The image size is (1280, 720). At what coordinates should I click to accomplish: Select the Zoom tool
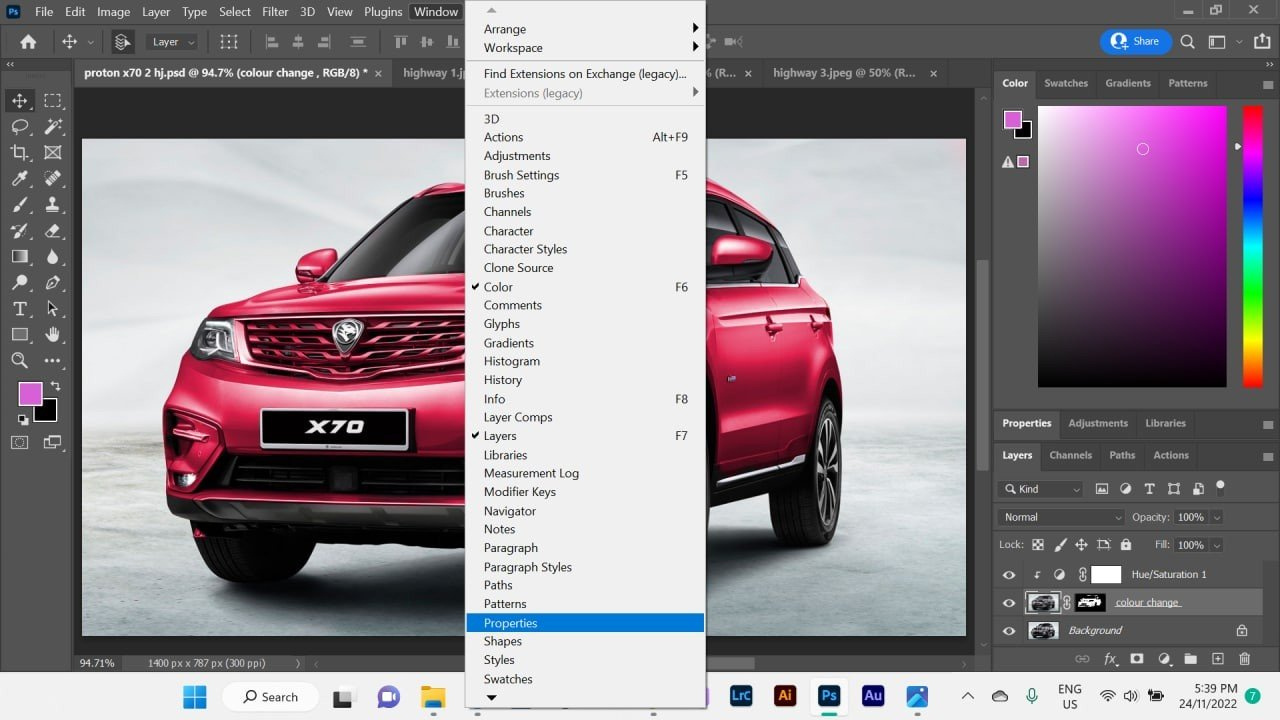click(19, 360)
